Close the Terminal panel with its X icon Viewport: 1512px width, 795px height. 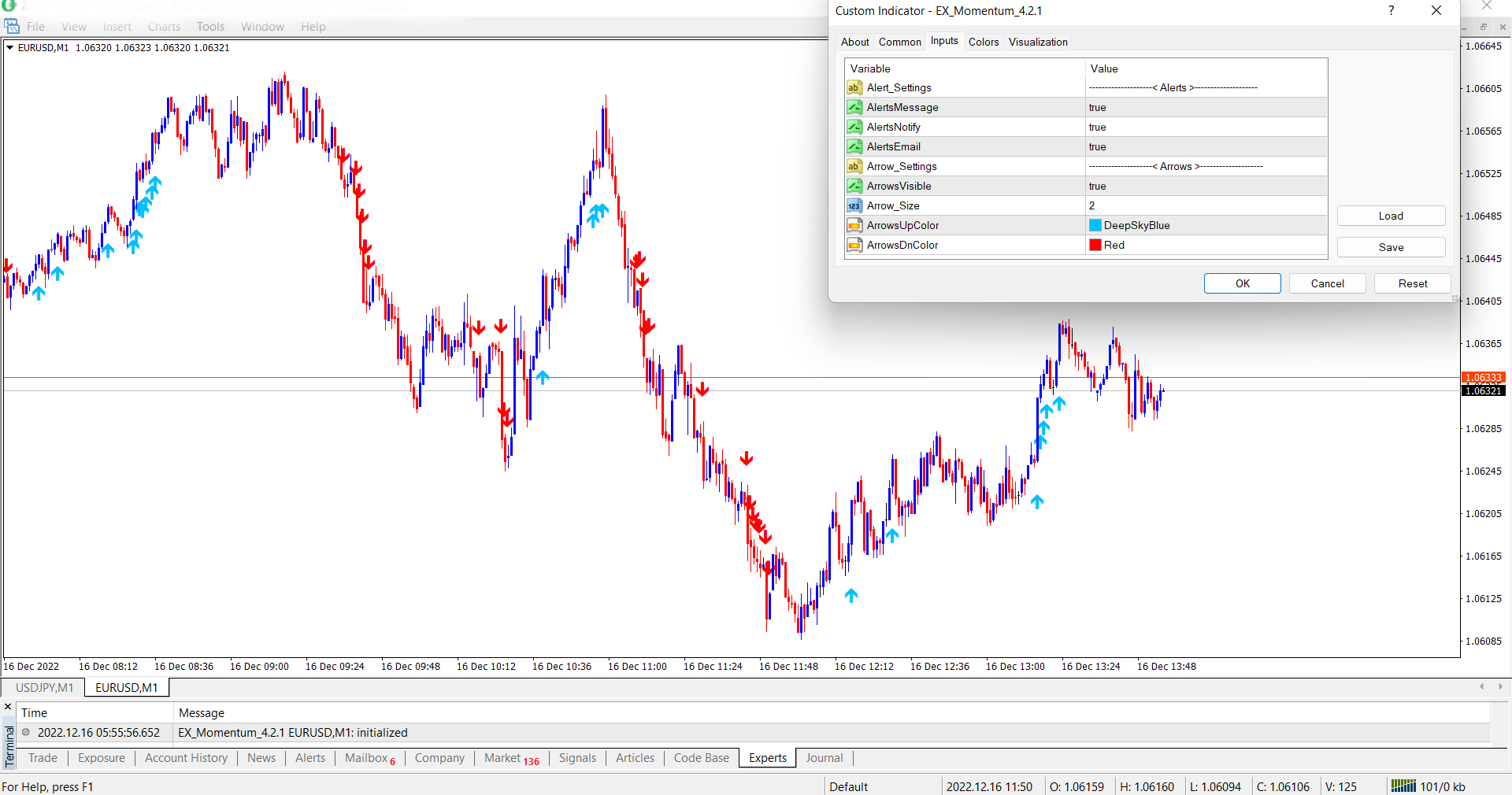9,706
